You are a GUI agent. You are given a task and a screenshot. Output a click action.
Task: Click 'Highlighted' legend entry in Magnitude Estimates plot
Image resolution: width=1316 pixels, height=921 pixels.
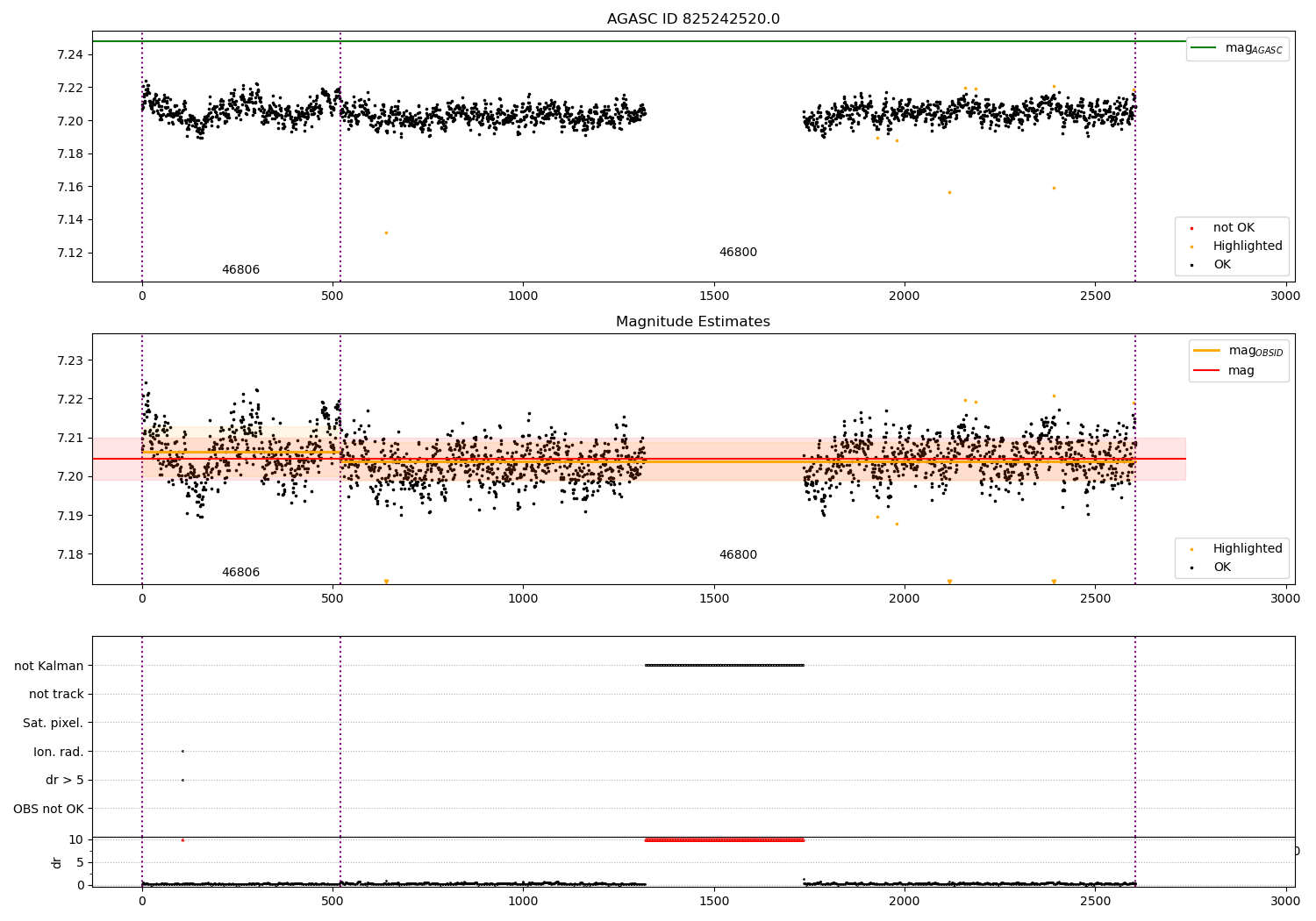pyautogui.click(x=1247, y=549)
